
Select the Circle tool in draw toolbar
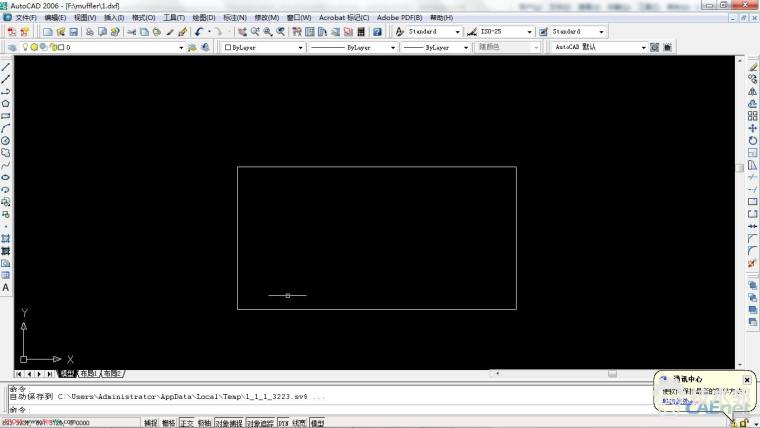tap(6, 141)
